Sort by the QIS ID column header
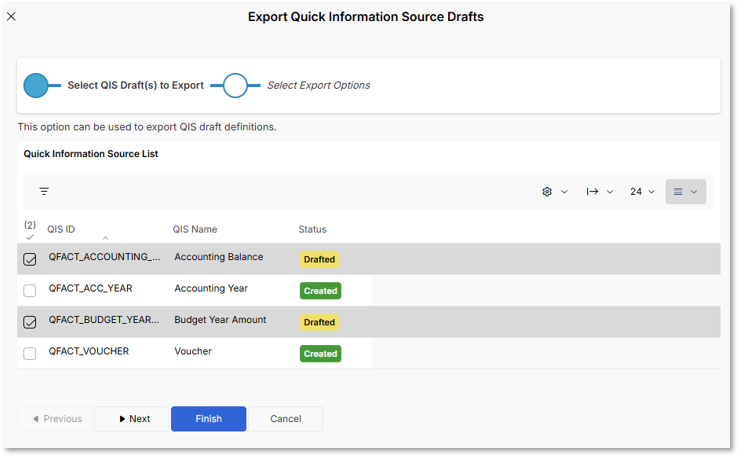 (x=61, y=229)
